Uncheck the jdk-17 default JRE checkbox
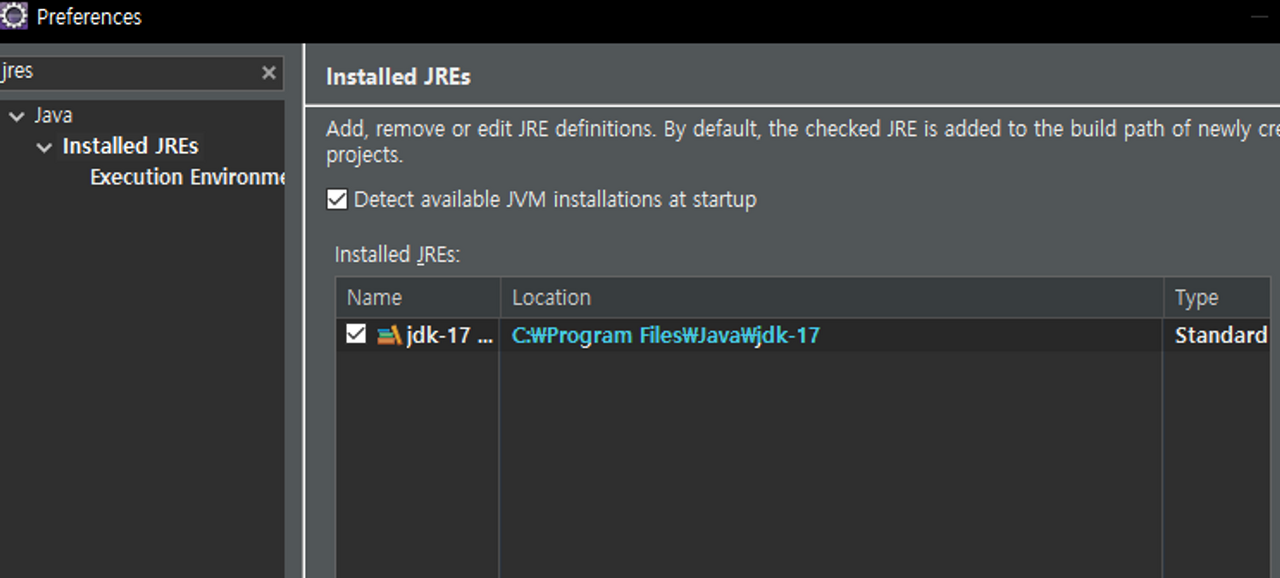1280x578 pixels. (x=356, y=334)
